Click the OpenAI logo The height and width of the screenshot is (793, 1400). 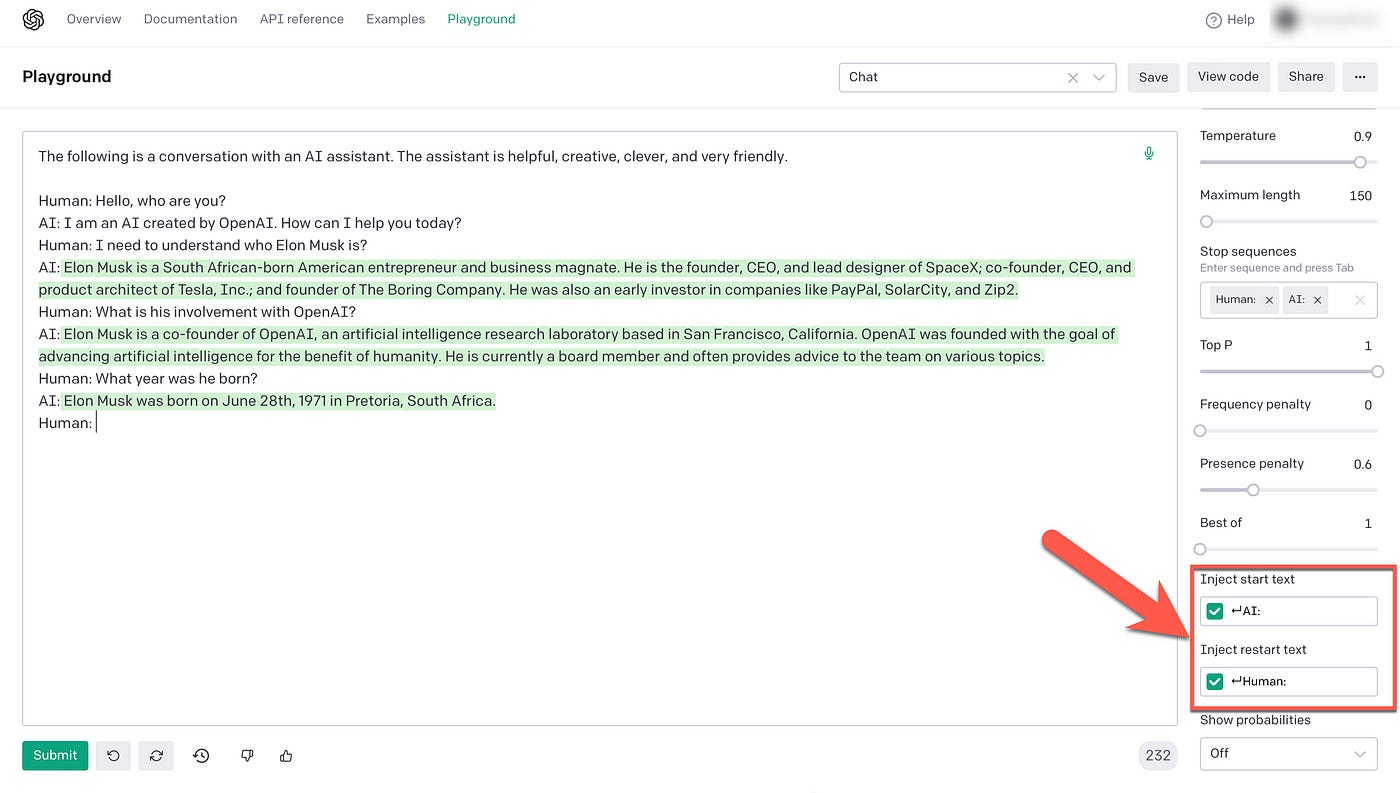point(31,18)
